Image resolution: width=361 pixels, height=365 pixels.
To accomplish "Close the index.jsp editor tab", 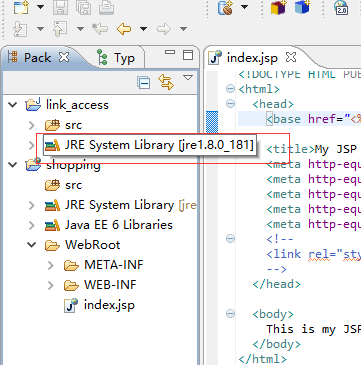I will 291,57.
